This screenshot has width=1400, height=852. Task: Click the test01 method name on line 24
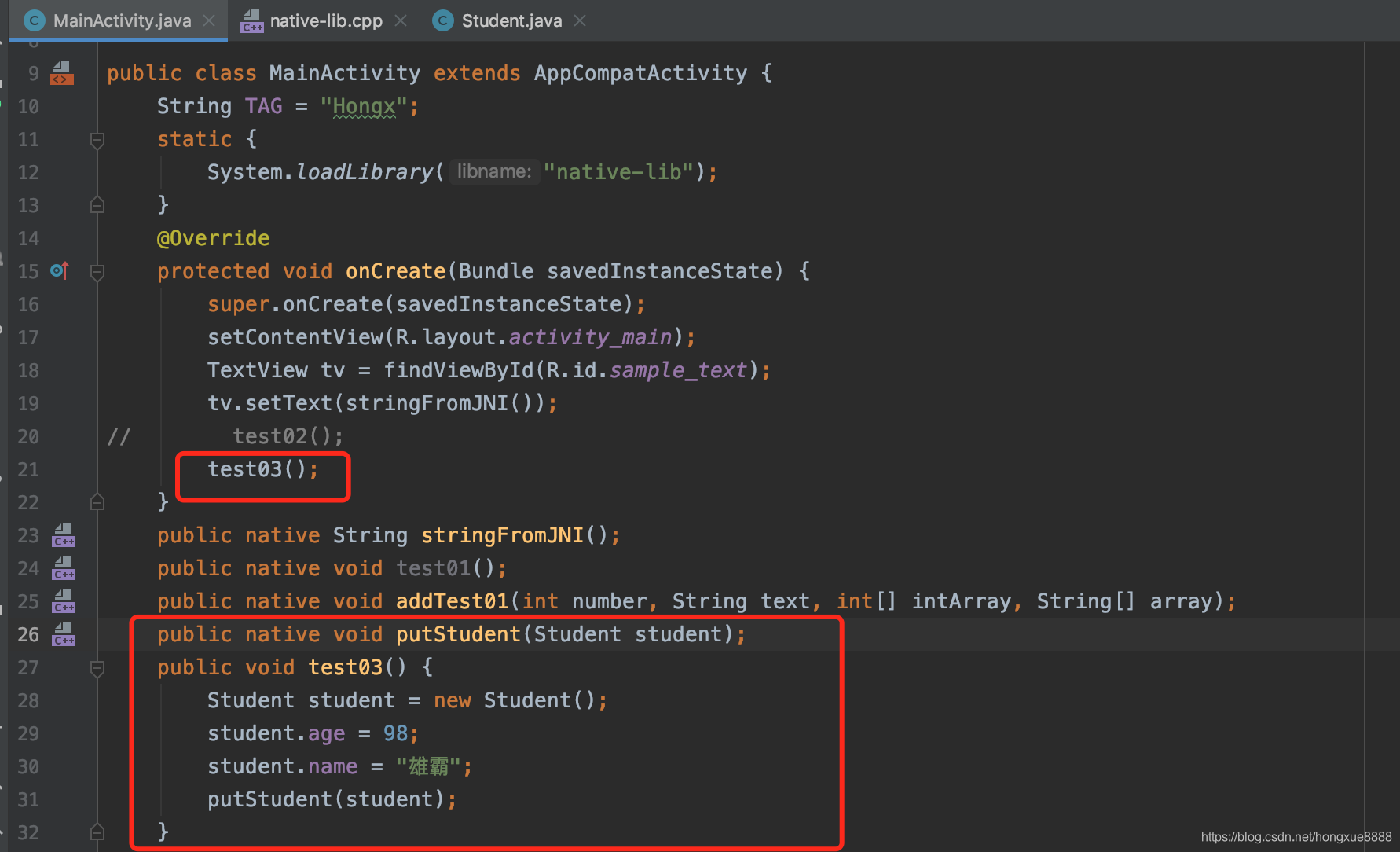[434, 568]
